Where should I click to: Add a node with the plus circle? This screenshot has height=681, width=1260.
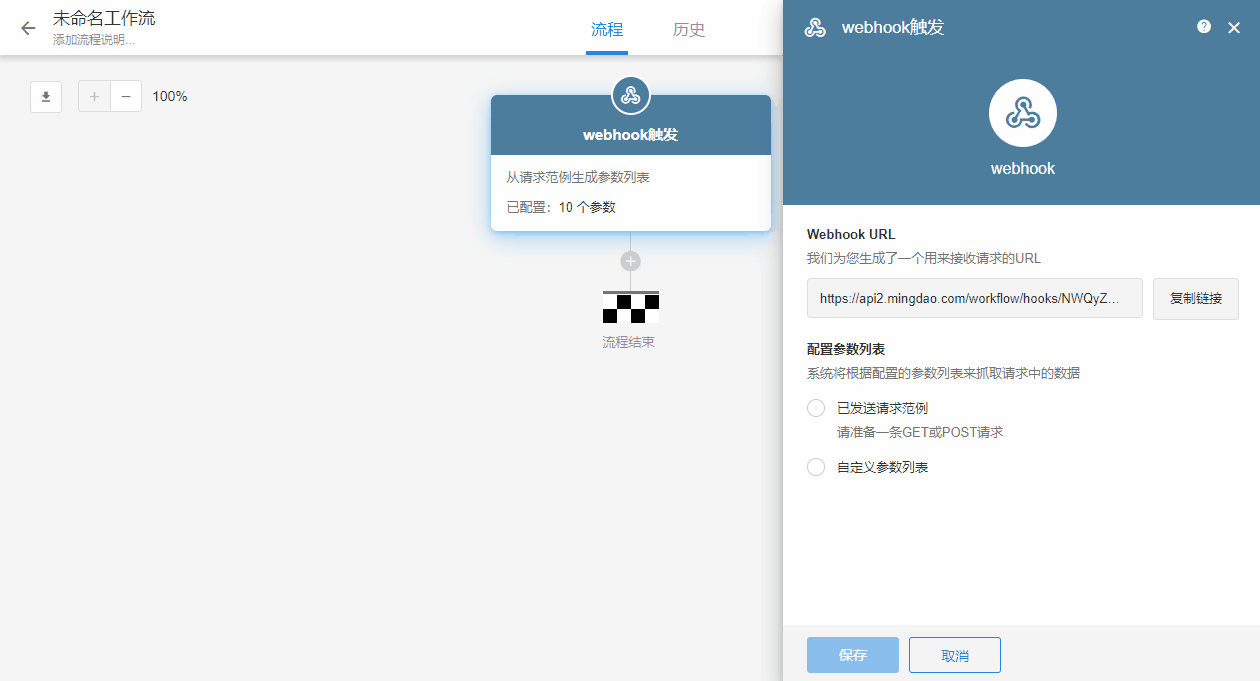630,261
